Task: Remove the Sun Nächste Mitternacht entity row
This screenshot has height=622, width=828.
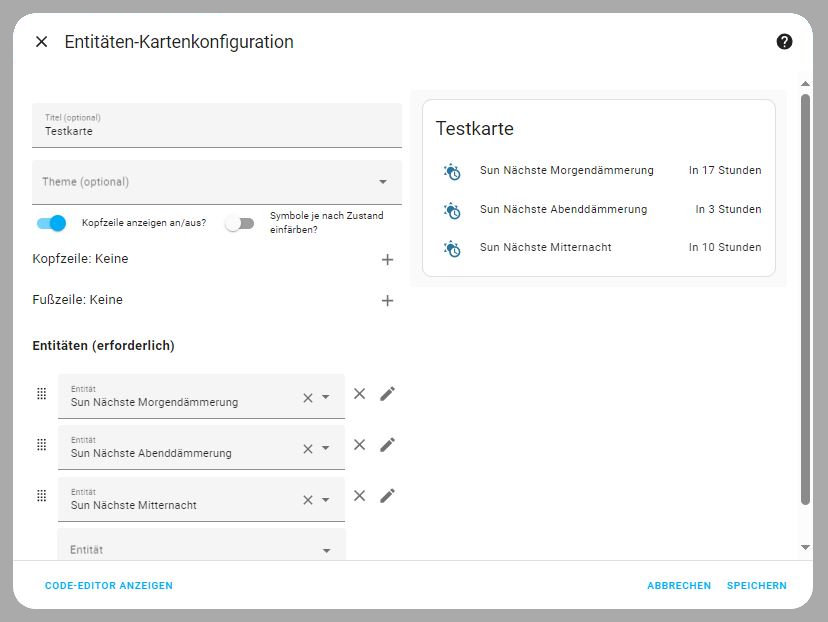Action: point(360,496)
